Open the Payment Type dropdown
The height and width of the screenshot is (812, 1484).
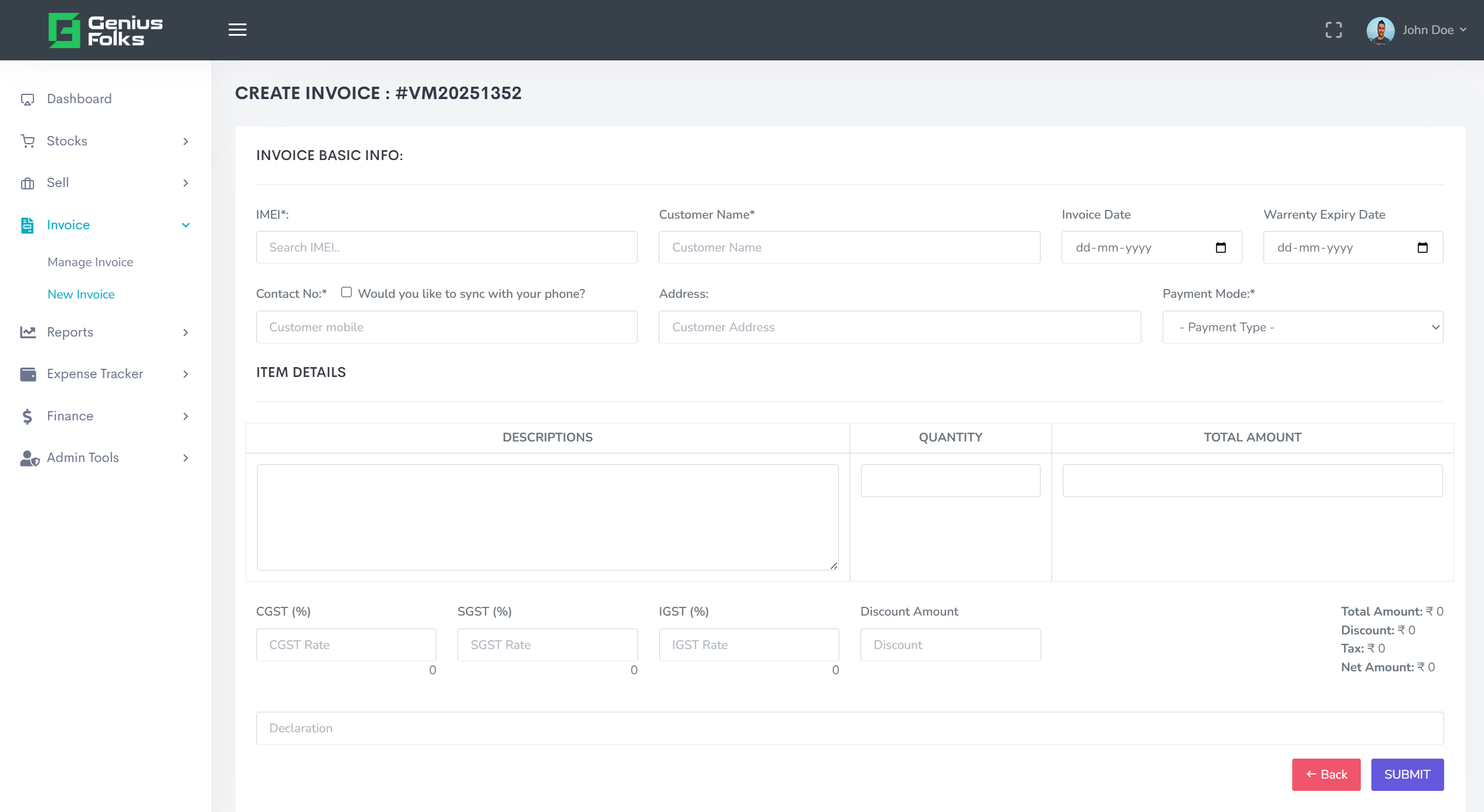point(1302,327)
